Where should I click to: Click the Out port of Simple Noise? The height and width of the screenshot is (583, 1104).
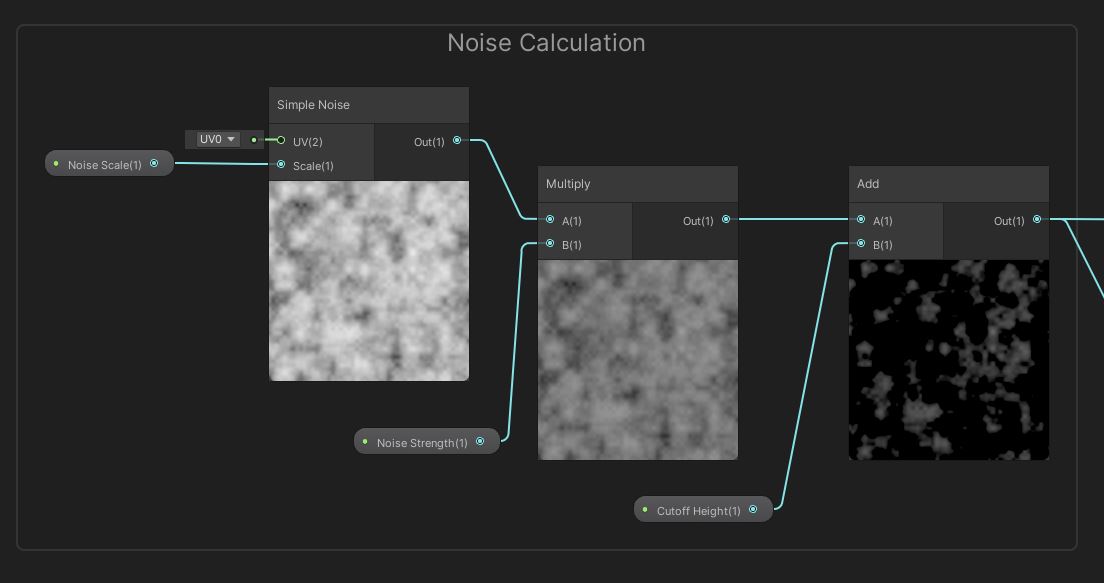(457, 140)
